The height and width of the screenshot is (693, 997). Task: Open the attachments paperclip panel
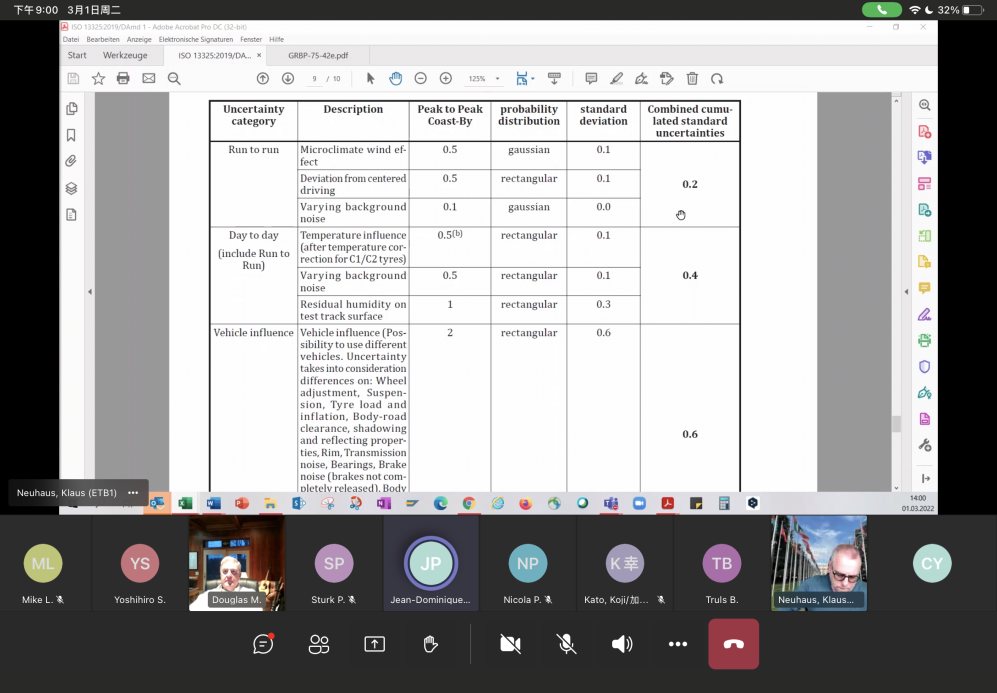[x=71, y=161]
